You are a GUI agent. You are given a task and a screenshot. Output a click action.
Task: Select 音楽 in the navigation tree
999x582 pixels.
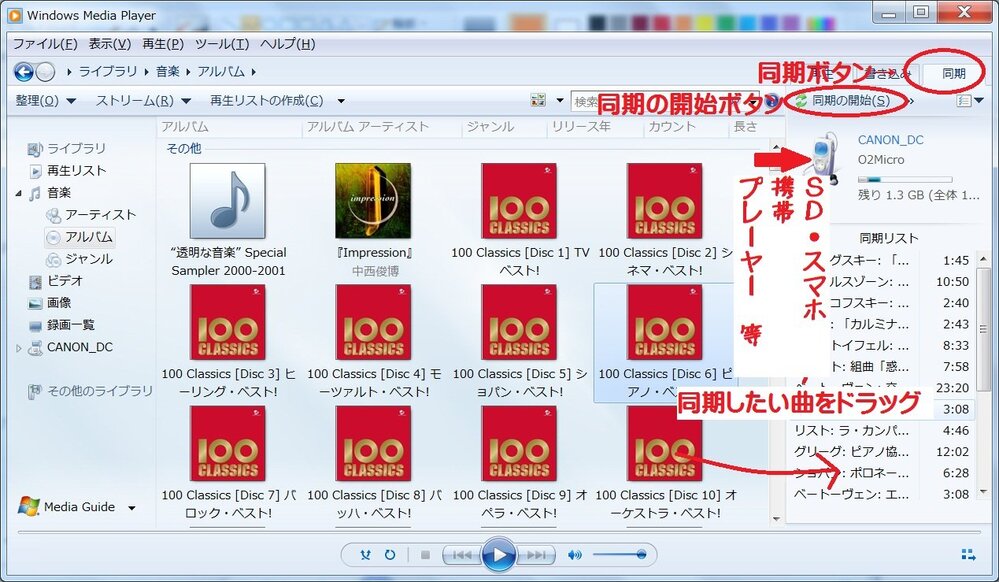coord(59,193)
